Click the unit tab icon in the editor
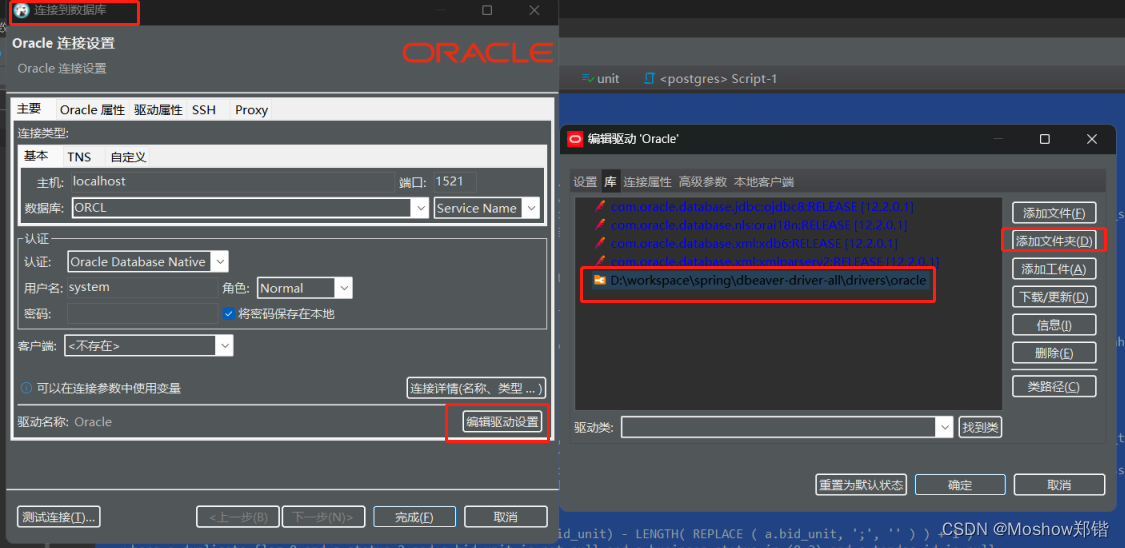The height and width of the screenshot is (548, 1125). click(588, 78)
